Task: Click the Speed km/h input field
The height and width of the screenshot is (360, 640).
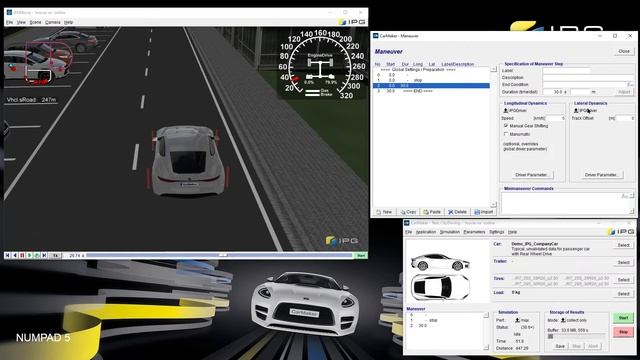Action: (x=556, y=118)
